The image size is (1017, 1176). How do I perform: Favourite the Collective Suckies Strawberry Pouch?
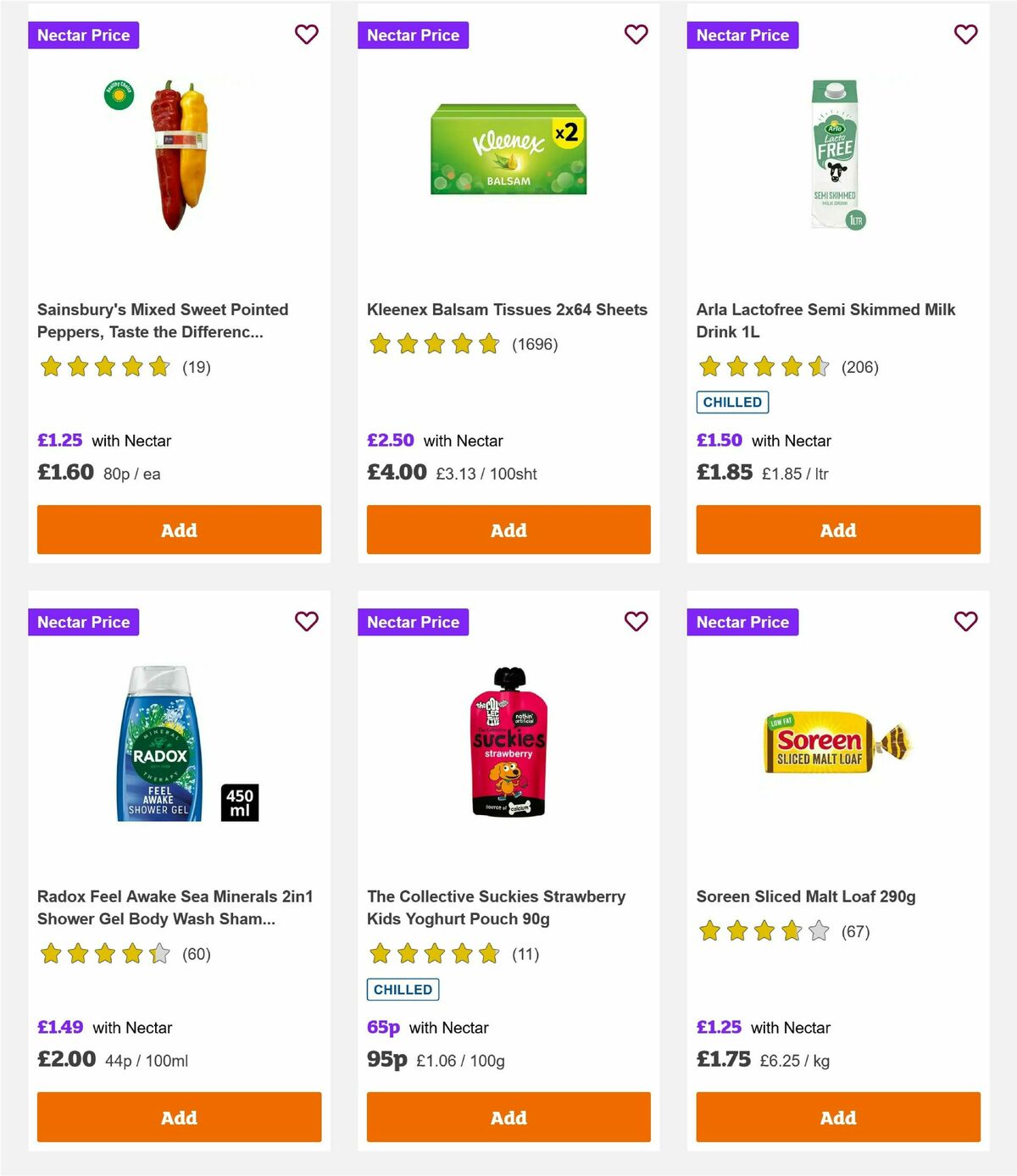pyautogui.click(x=636, y=621)
